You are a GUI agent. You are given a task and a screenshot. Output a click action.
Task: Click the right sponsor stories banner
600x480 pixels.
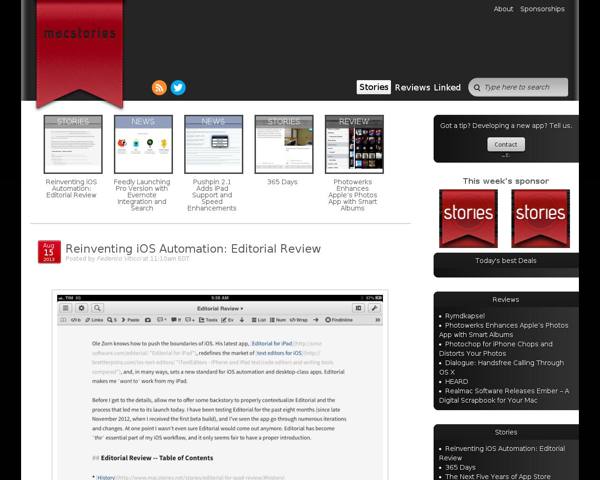[x=540, y=218]
